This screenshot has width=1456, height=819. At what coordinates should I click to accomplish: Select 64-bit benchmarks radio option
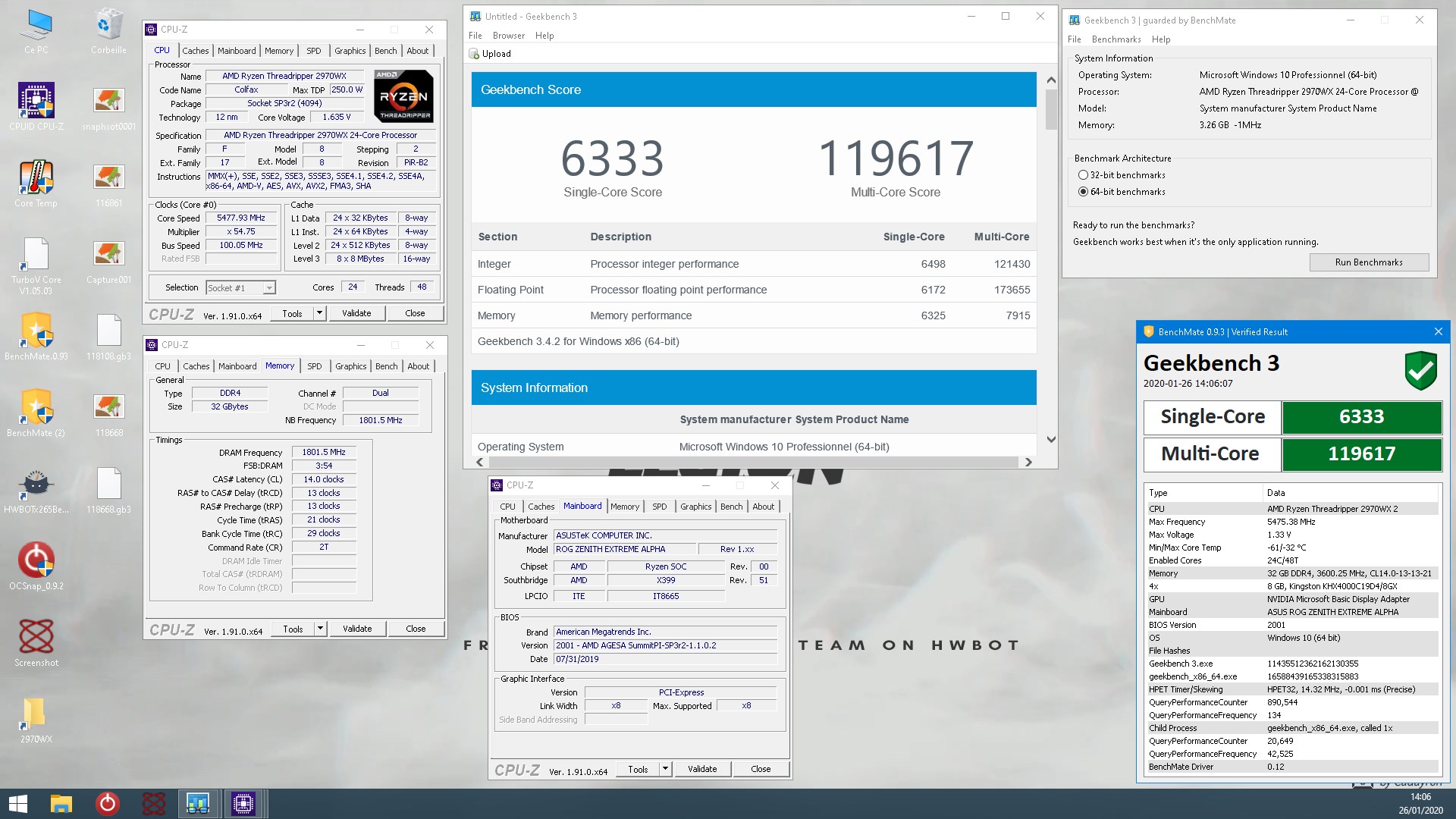tap(1083, 192)
